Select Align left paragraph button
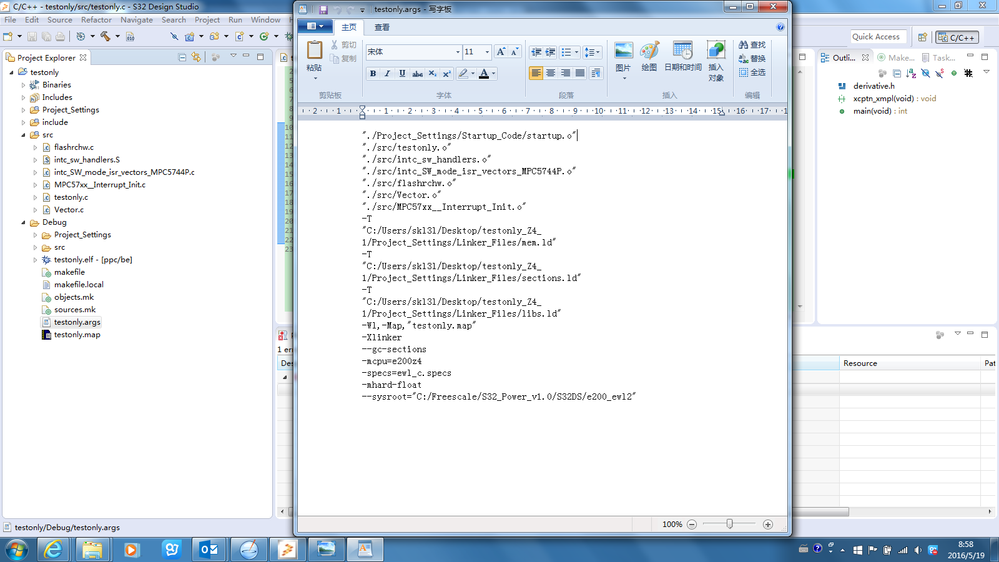This screenshot has height=562, width=999. coord(536,73)
